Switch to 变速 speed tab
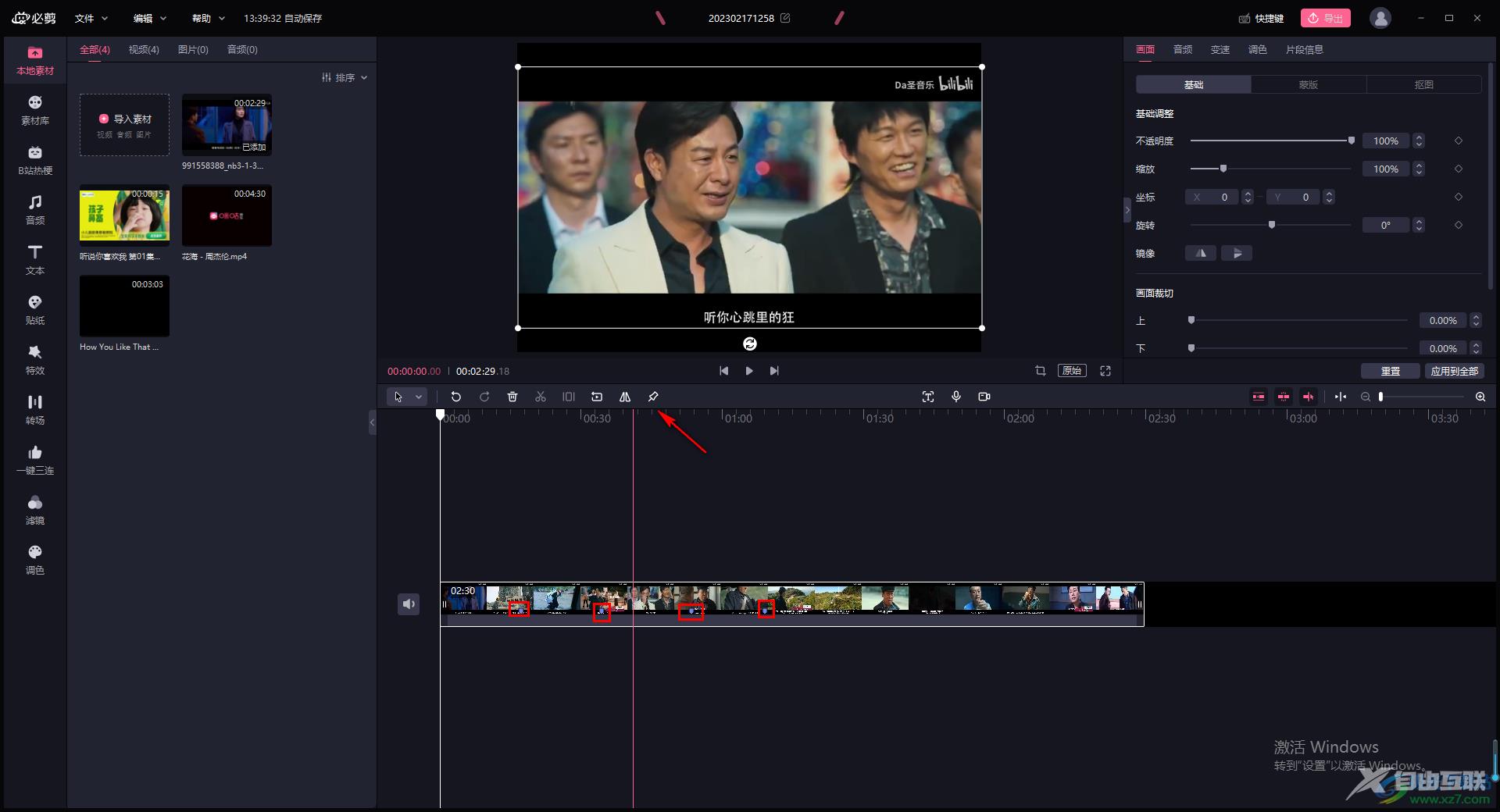The width and height of the screenshot is (1500, 812). click(x=1220, y=49)
